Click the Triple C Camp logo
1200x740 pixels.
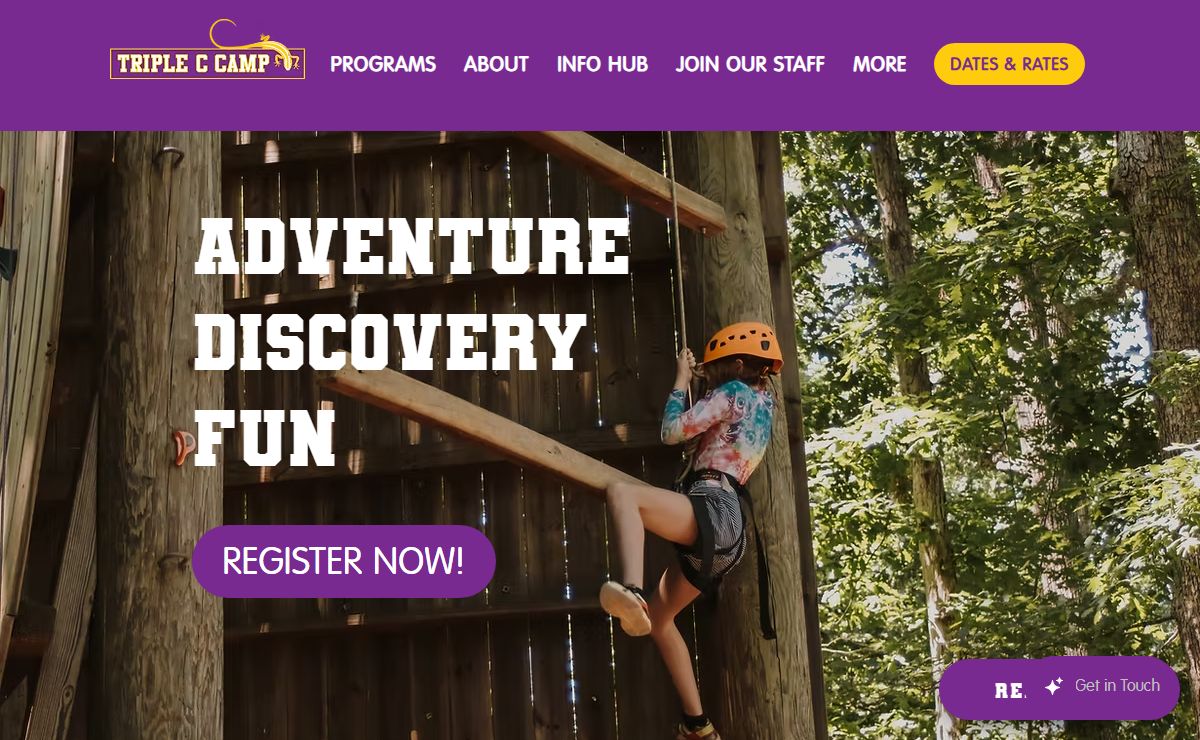coord(207,49)
